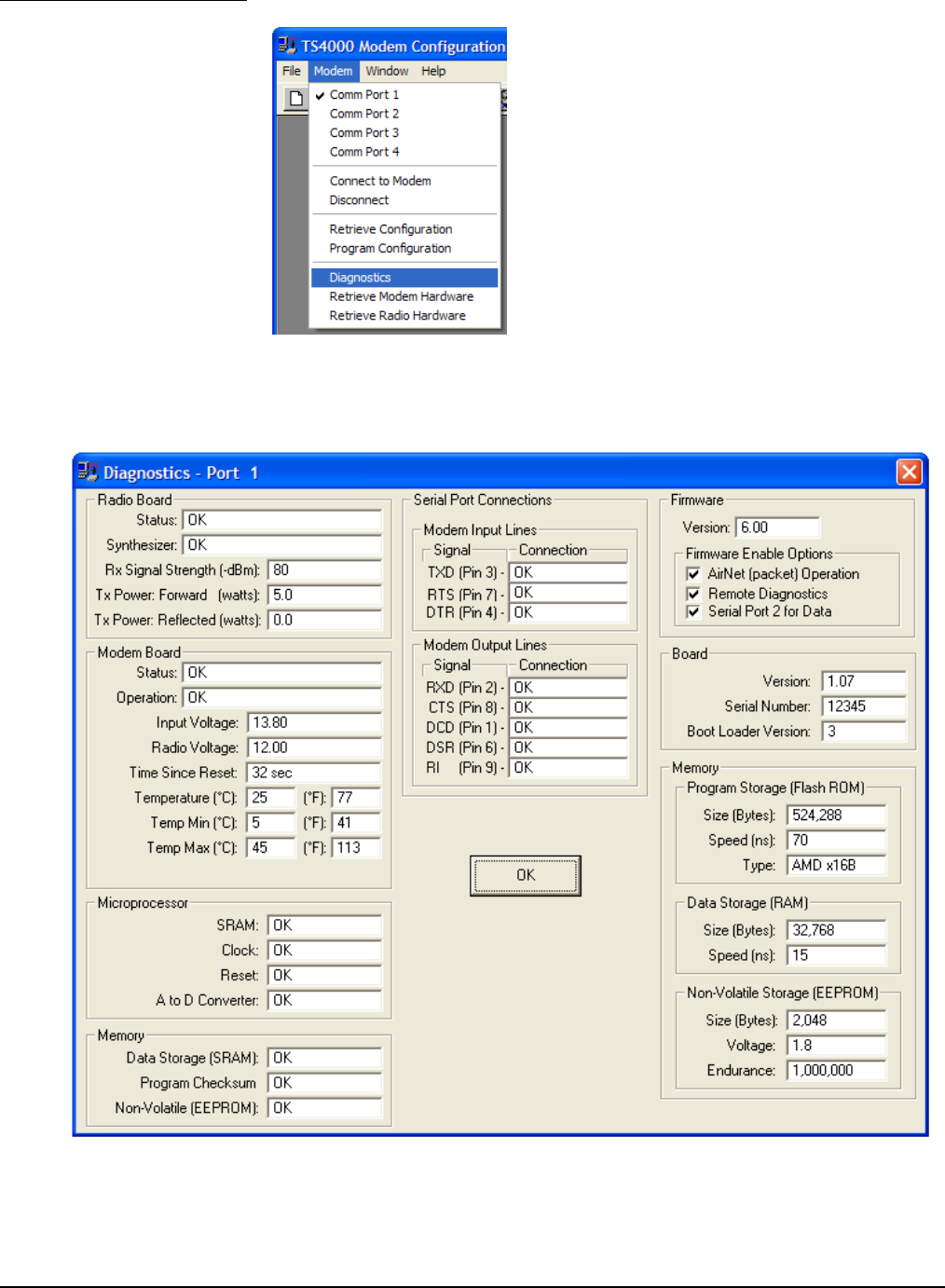Click the Diagnostics window title icon
The height and width of the screenshot is (1288, 945).
click(88, 472)
